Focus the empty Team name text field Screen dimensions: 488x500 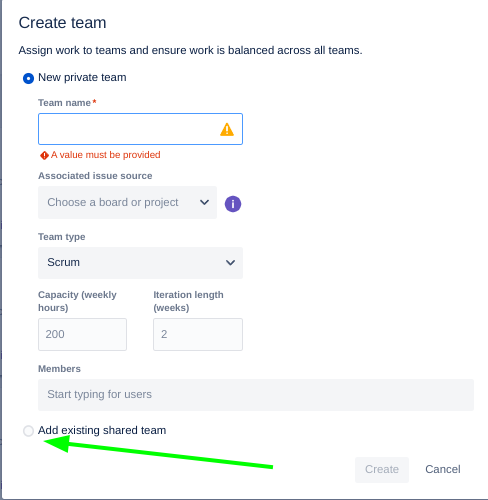[x=140, y=129]
